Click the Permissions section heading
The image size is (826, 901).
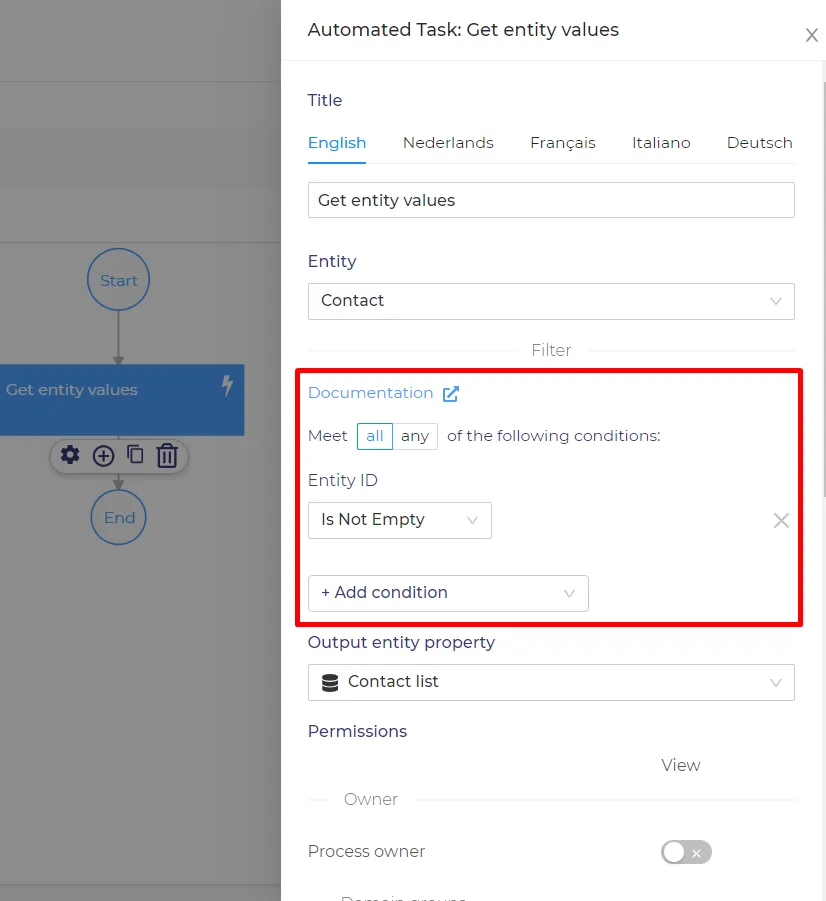tap(358, 731)
